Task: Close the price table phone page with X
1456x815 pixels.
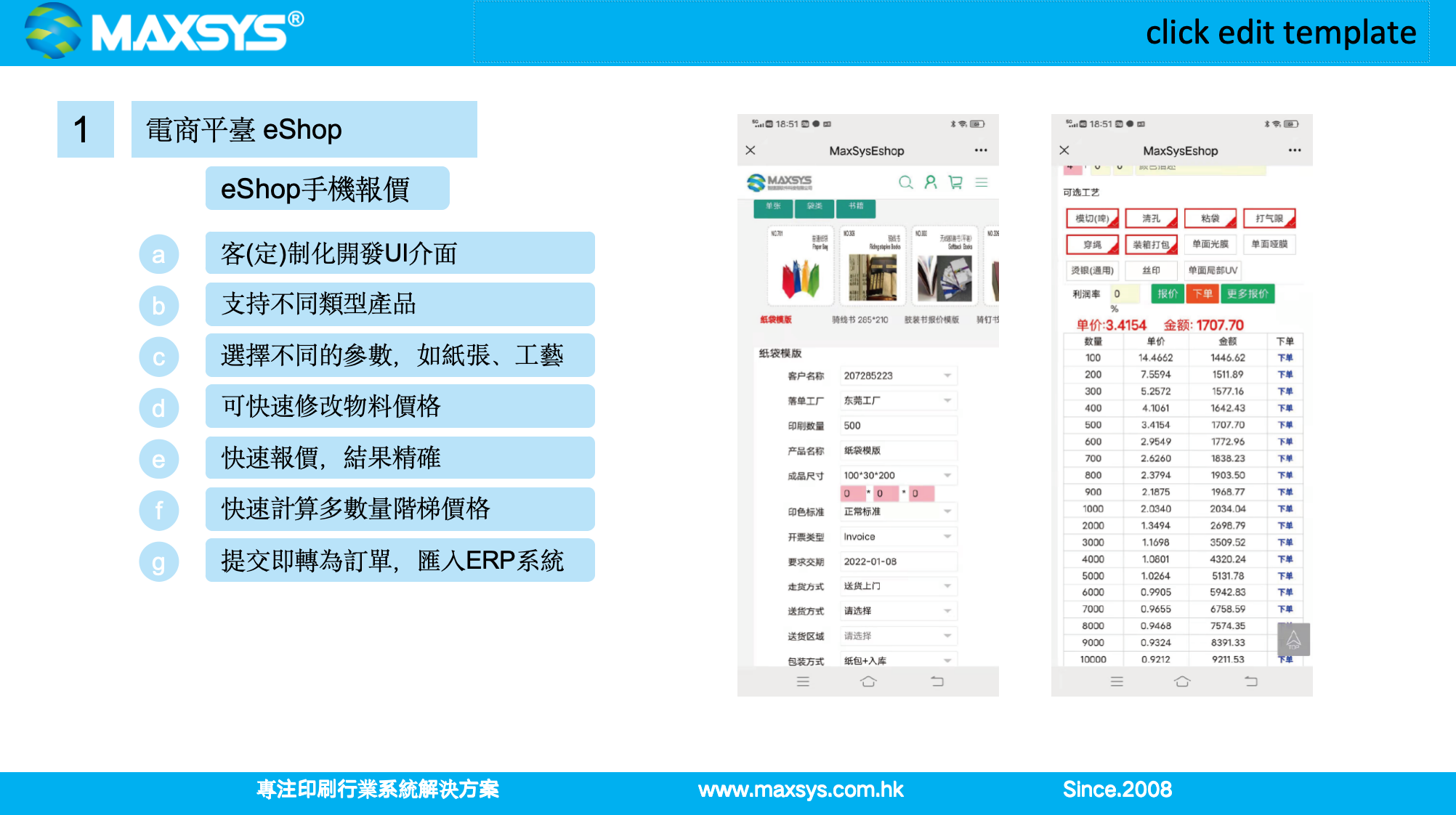Action: [x=1064, y=150]
